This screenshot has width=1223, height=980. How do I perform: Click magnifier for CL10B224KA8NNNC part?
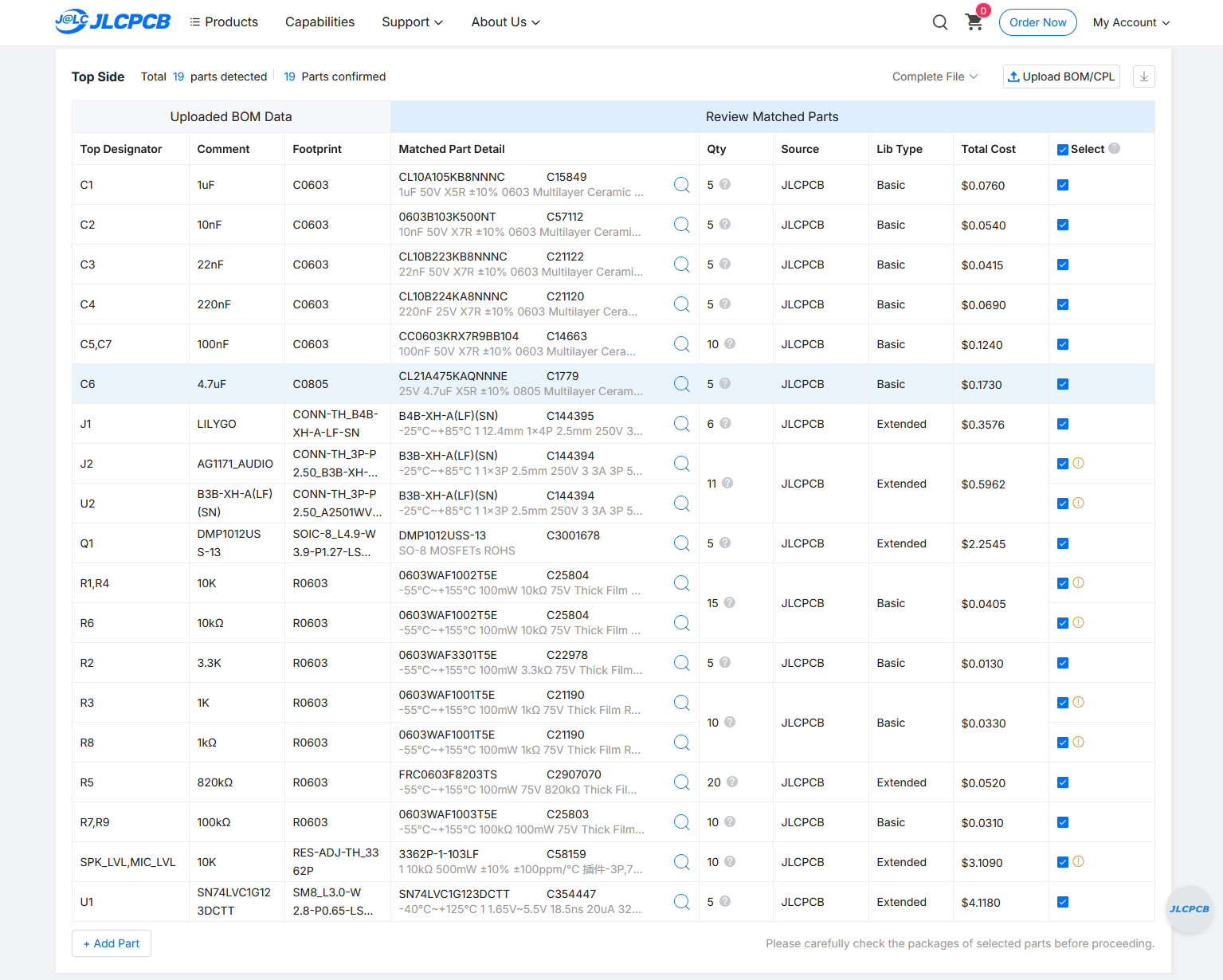point(682,304)
